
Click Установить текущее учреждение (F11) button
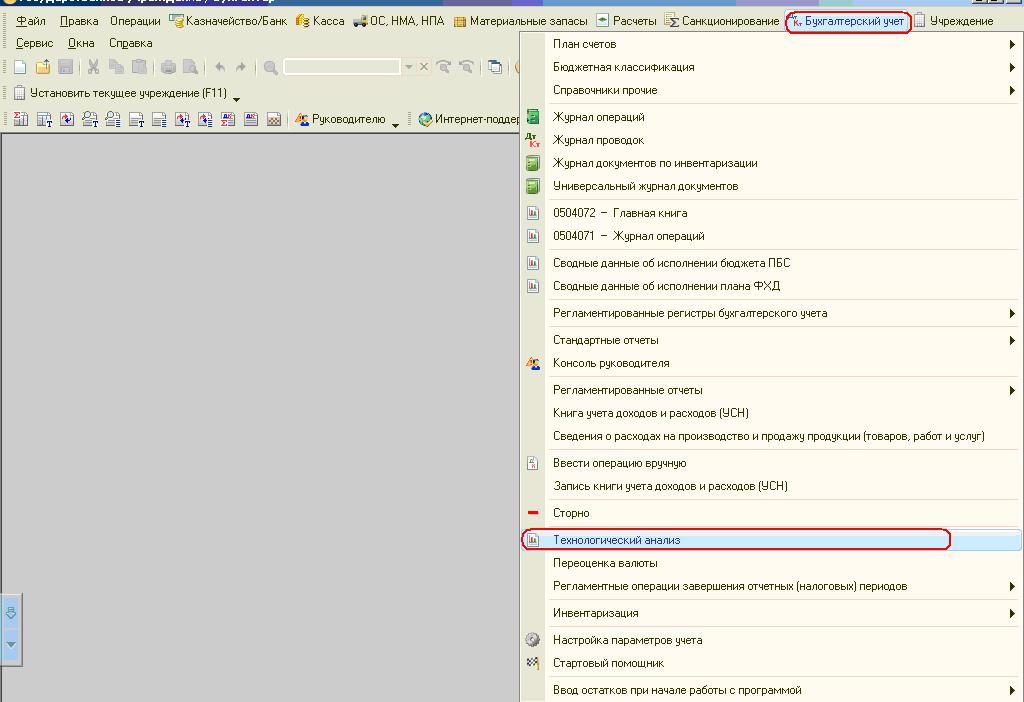121,93
